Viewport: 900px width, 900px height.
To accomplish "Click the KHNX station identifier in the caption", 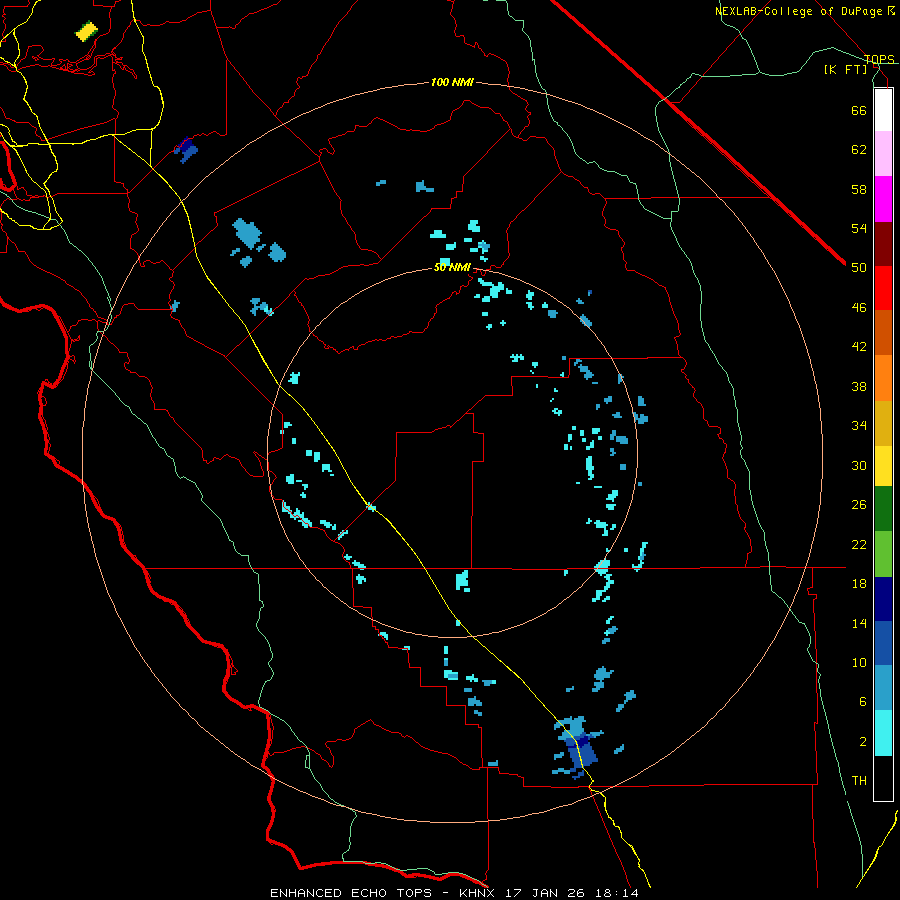I will pos(479,893).
